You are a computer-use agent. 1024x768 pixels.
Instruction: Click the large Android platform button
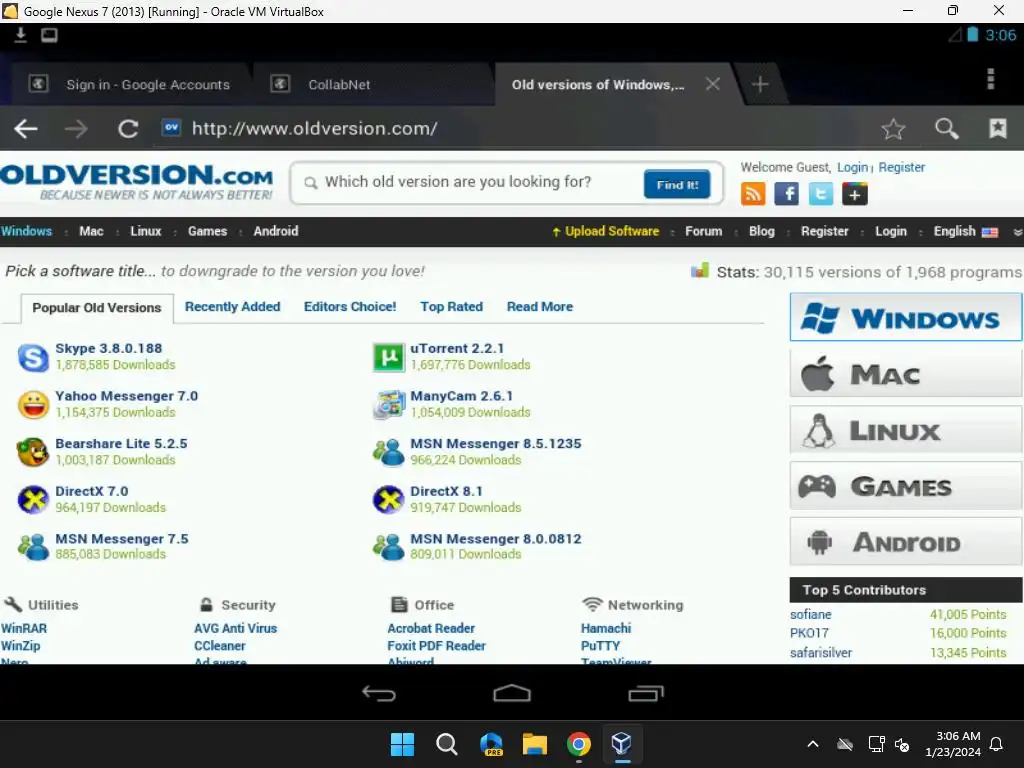(x=905, y=541)
